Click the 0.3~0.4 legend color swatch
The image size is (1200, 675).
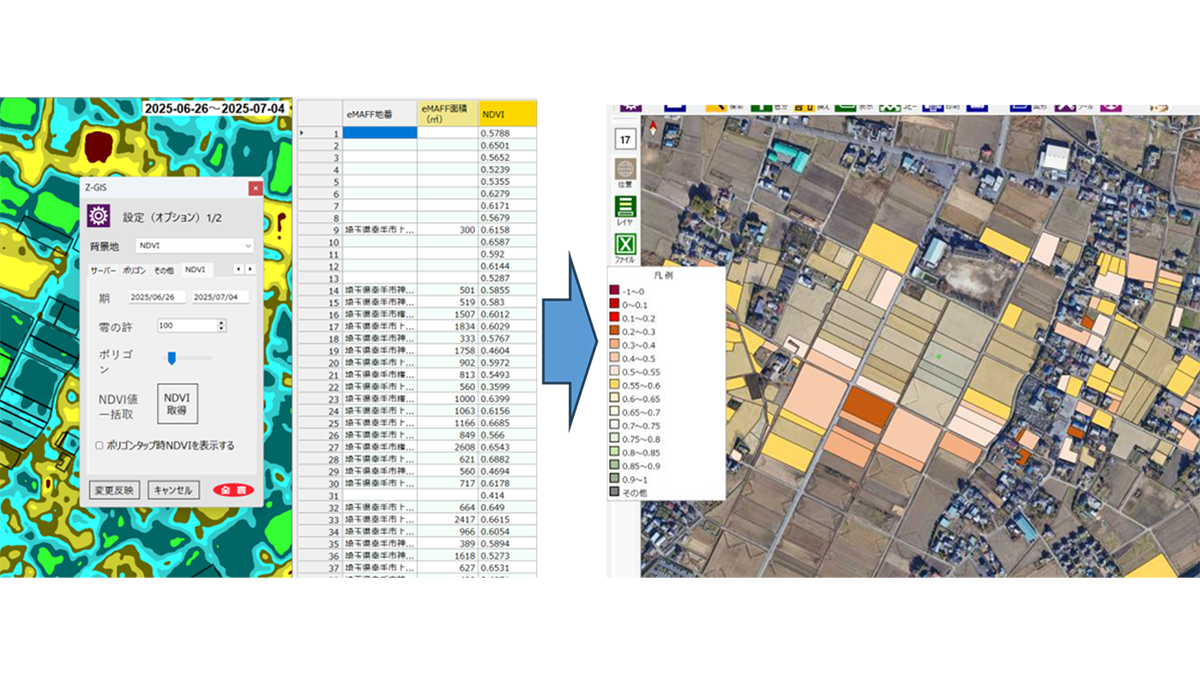click(615, 345)
